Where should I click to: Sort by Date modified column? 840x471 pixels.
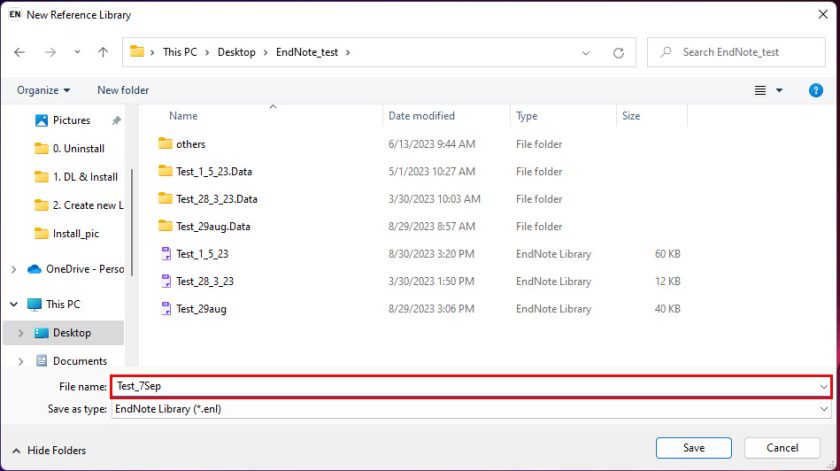pyautogui.click(x=422, y=116)
